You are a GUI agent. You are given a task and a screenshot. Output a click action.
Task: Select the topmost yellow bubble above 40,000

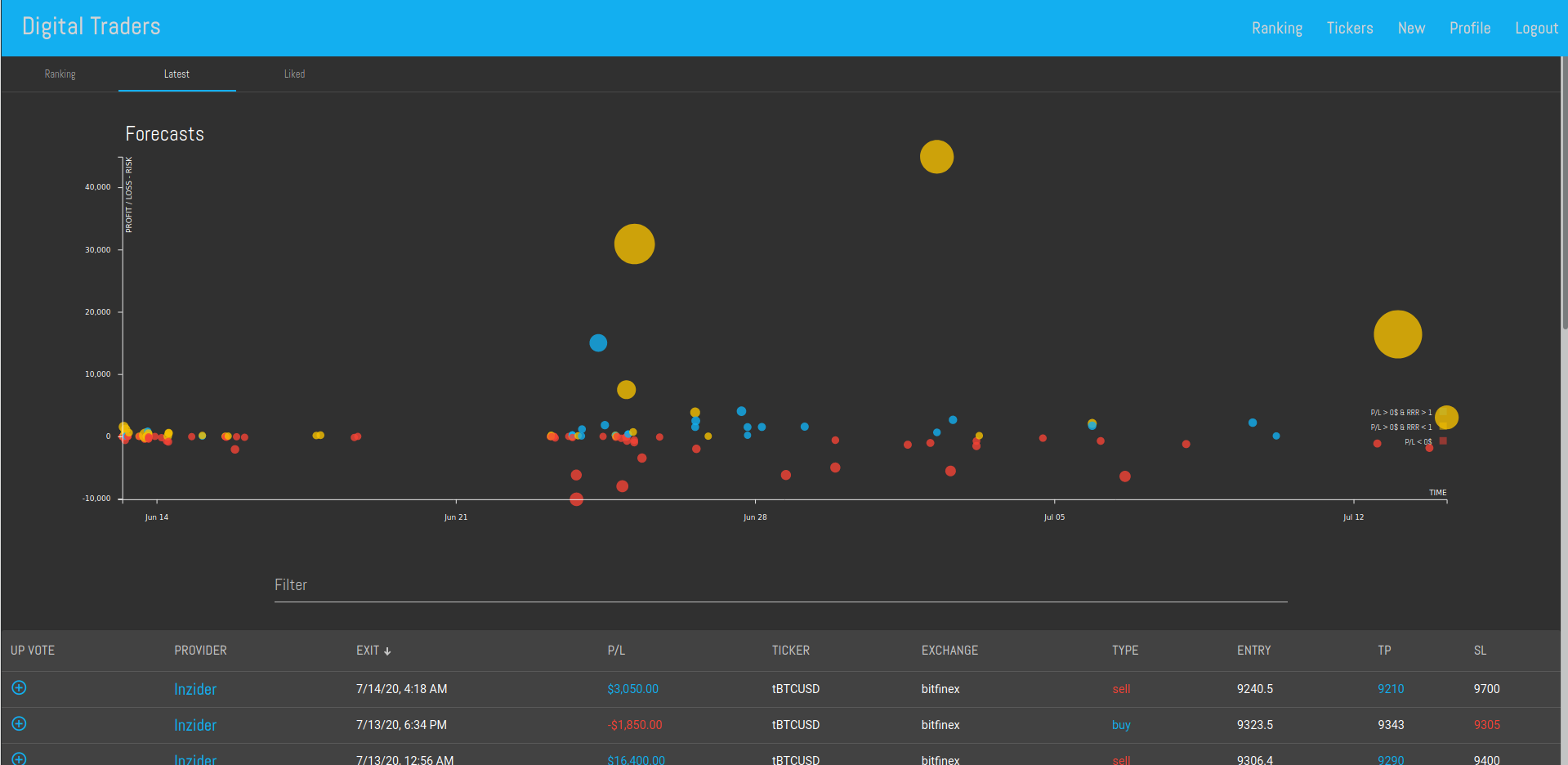(x=936, y=157)
